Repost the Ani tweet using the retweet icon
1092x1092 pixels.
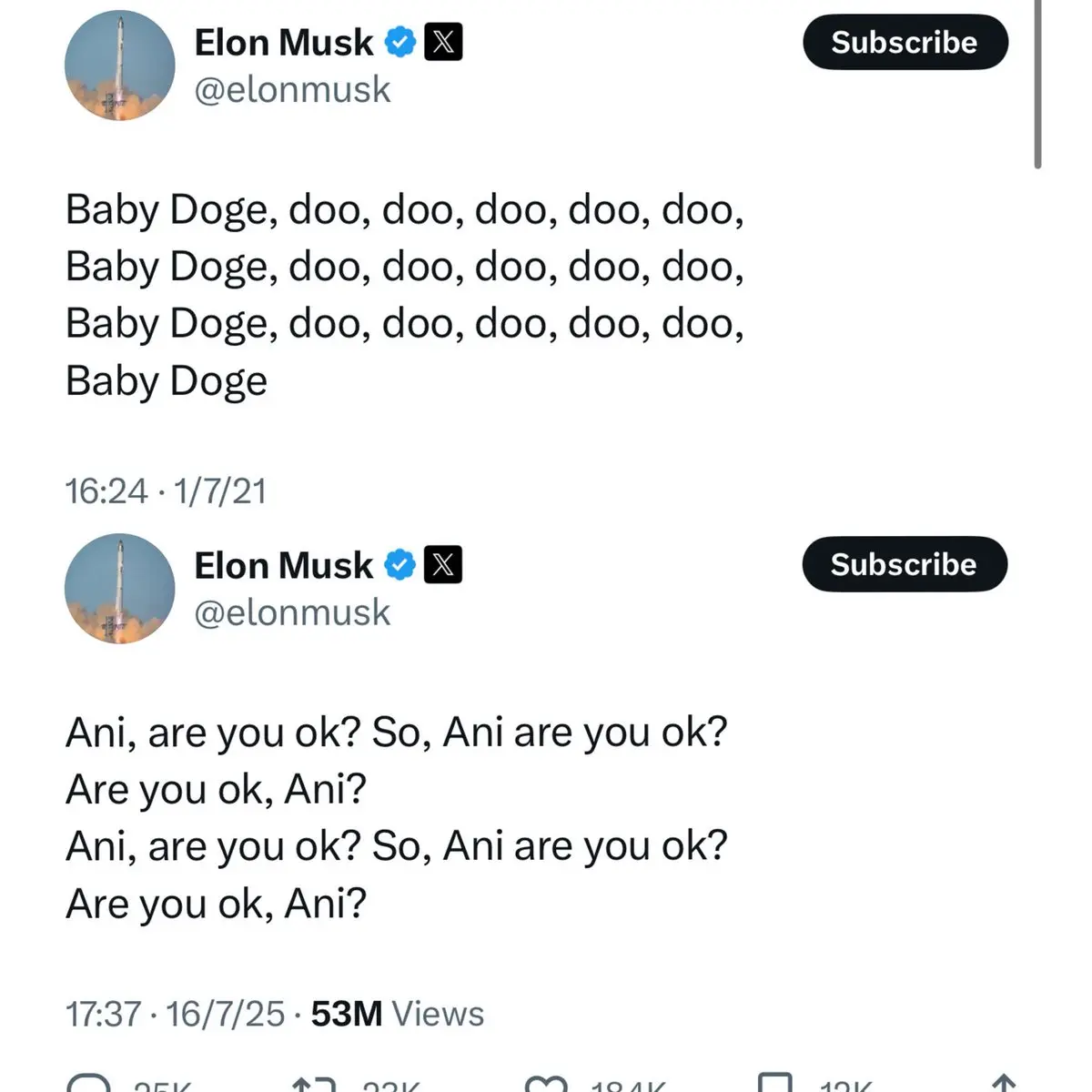tap(315, 1083)
